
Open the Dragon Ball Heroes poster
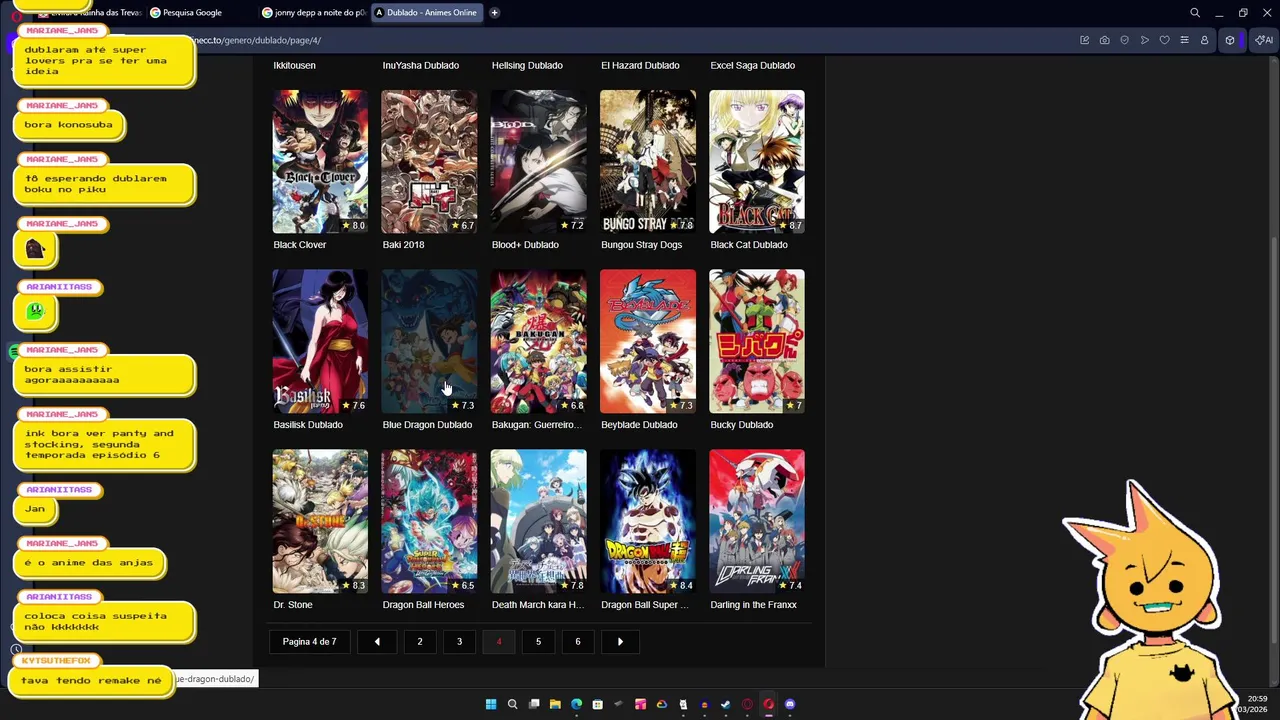(429, 521)
